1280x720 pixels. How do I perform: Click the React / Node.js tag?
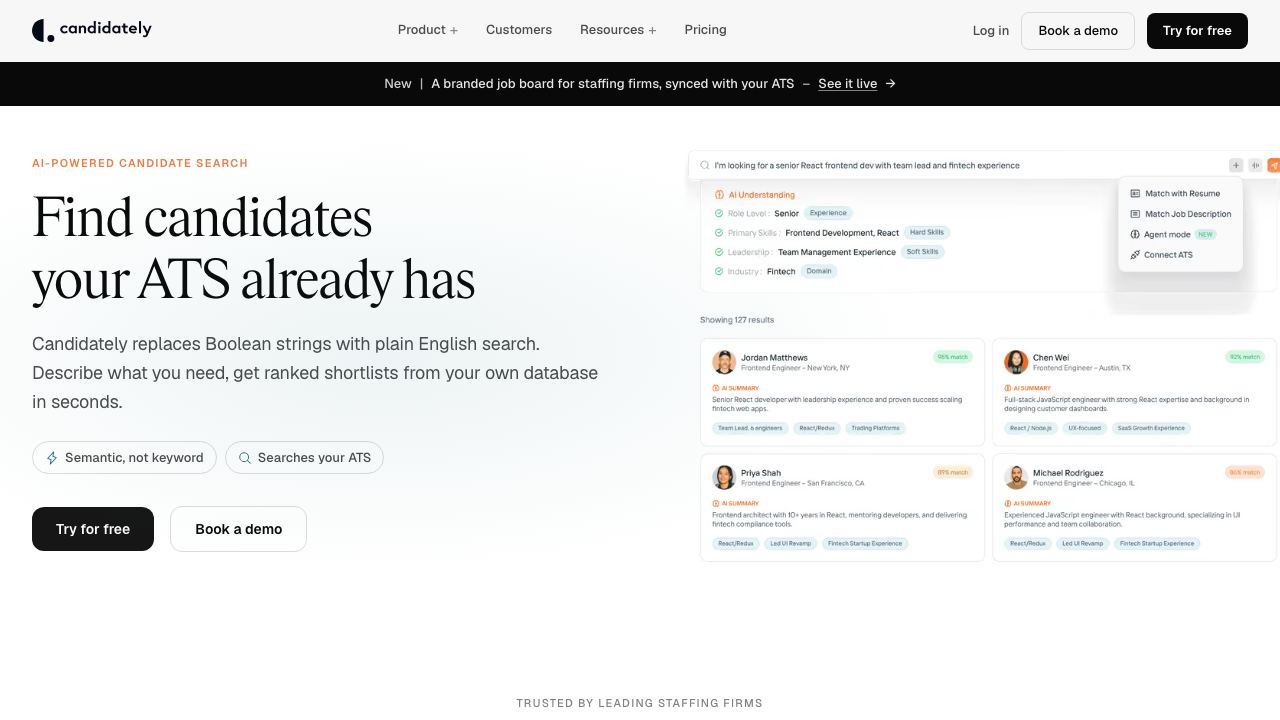1030,428
